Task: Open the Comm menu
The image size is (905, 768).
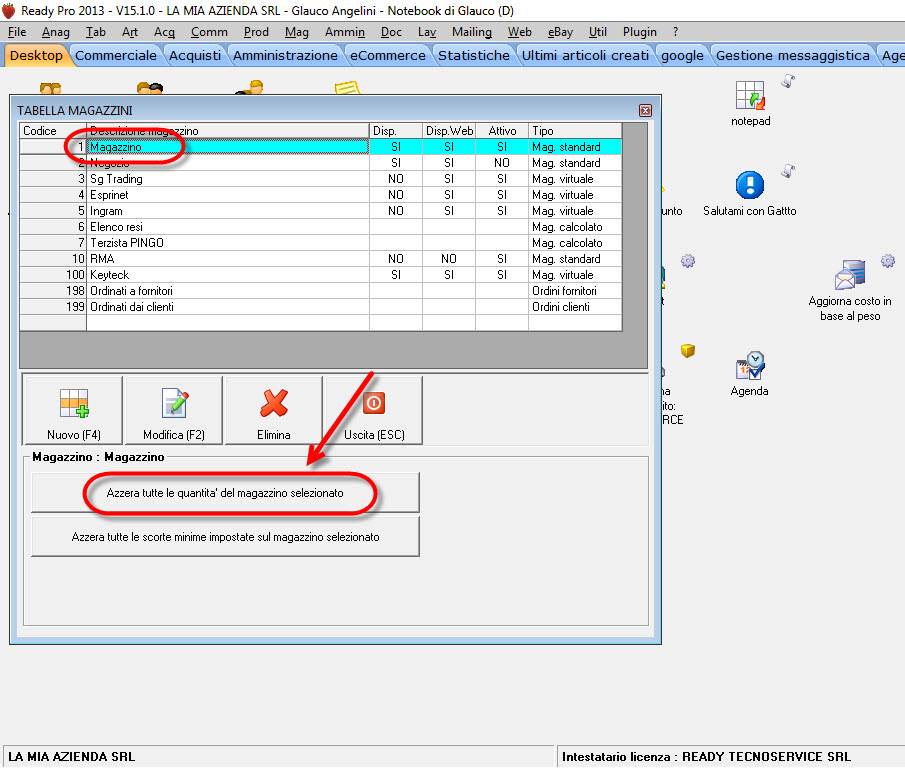Action: (209, 32)
